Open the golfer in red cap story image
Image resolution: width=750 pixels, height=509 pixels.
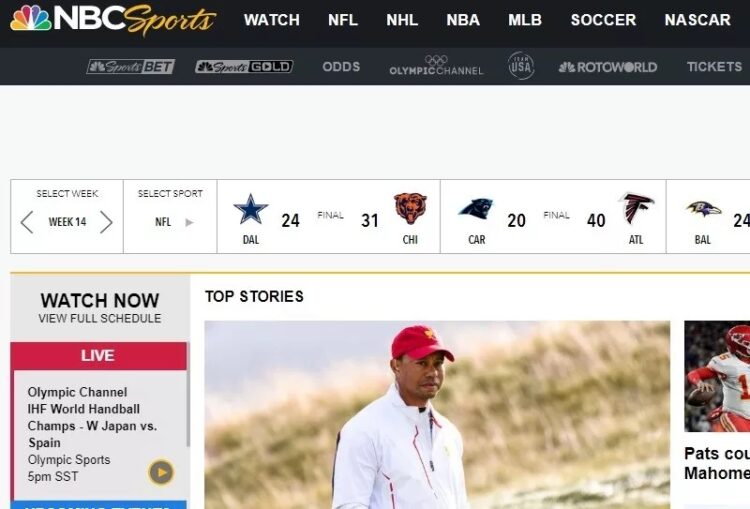[437, 415]
